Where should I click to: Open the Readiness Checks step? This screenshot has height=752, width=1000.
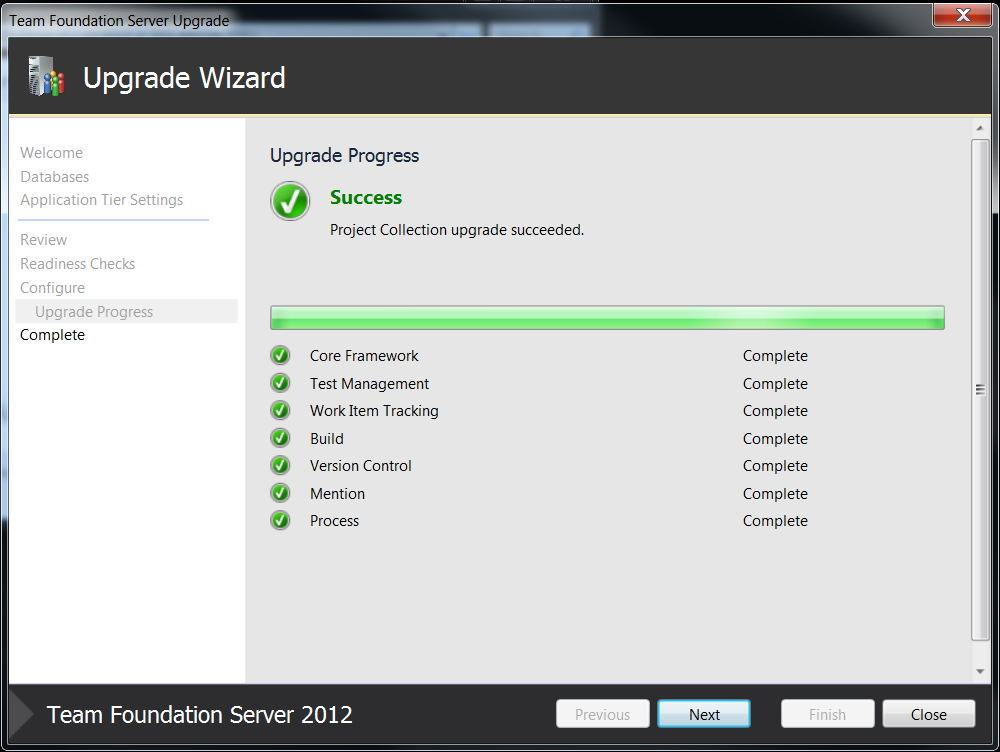[78, 264]
